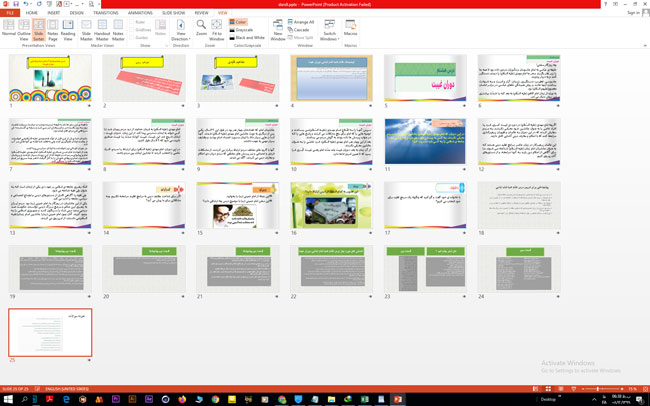Select Color display mode
The width and height of the screenshot is (650, 406).
(240, 21)
